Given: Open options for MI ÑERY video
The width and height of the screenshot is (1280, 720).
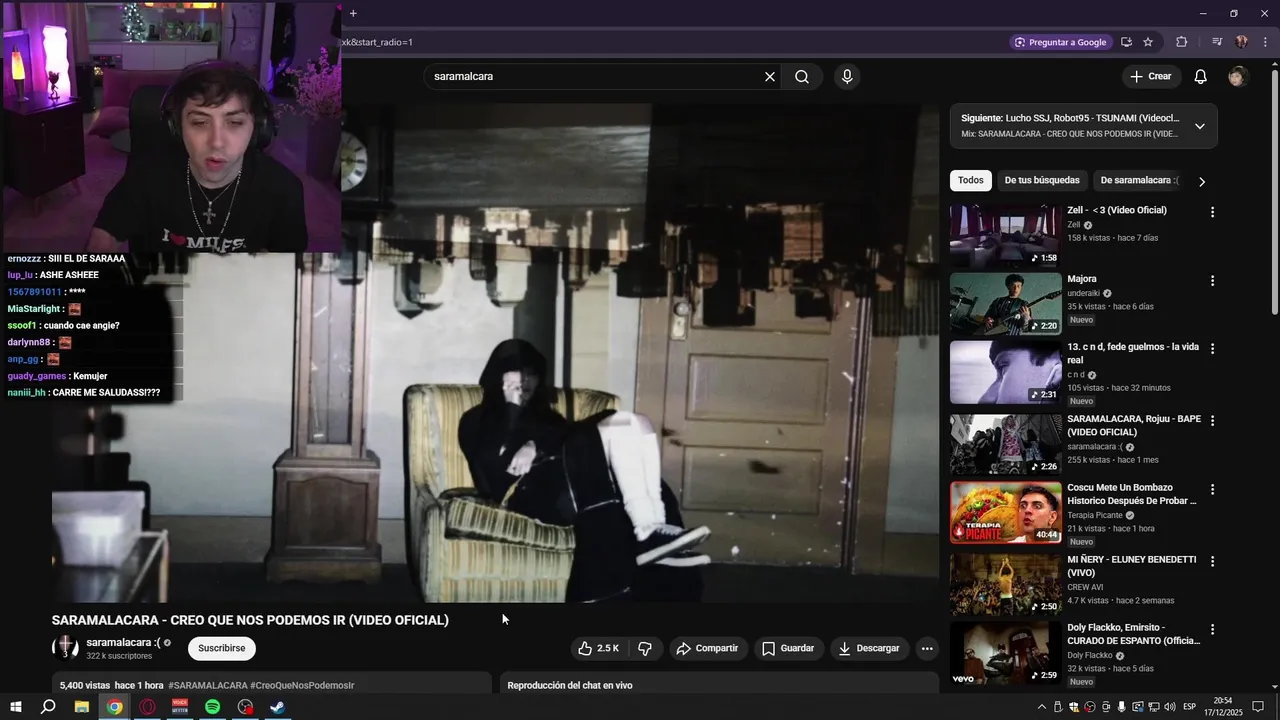Looking at the screenshot, I should [1212, 562].
